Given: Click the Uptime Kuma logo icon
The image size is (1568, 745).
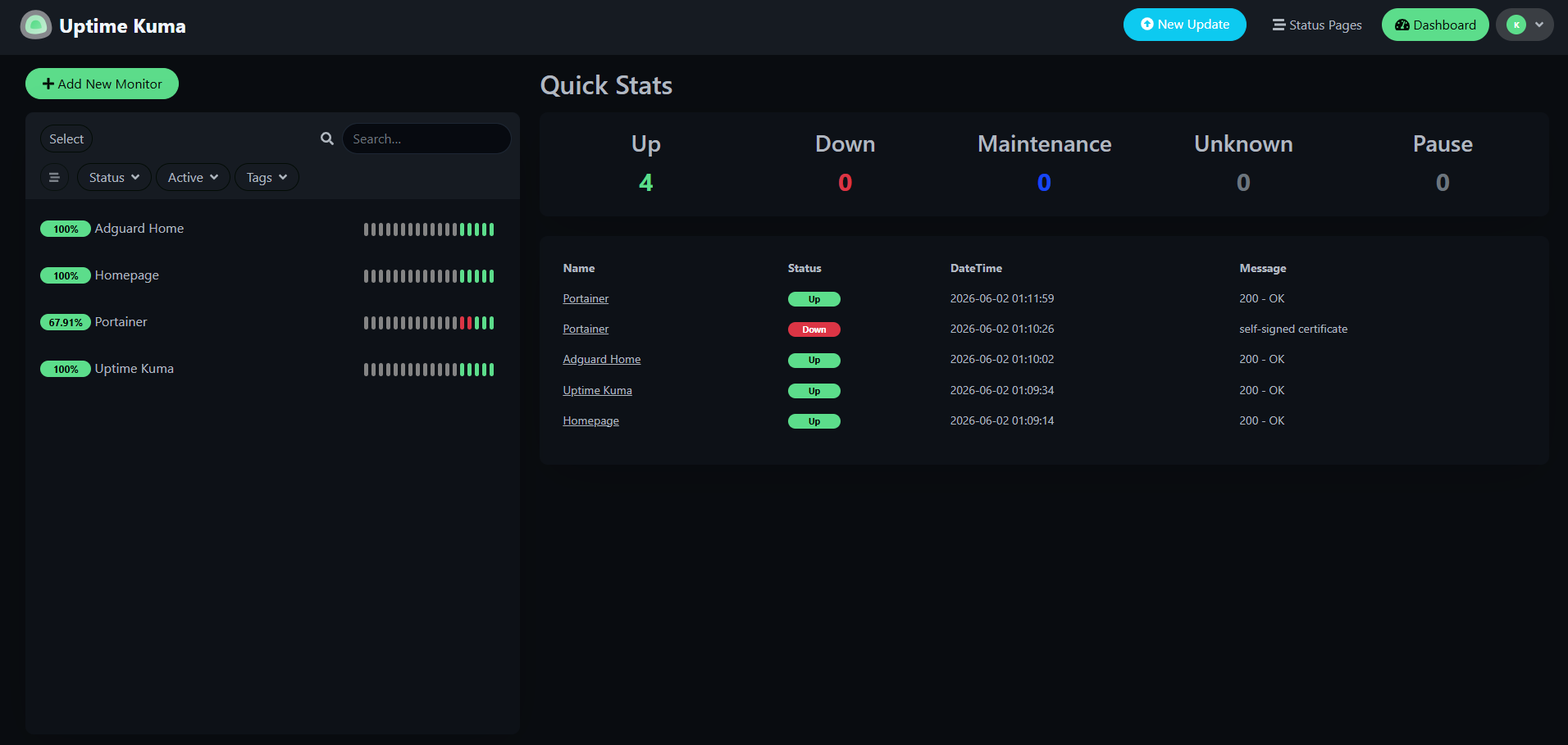Looking at the screenshot, I should (36, 25).
